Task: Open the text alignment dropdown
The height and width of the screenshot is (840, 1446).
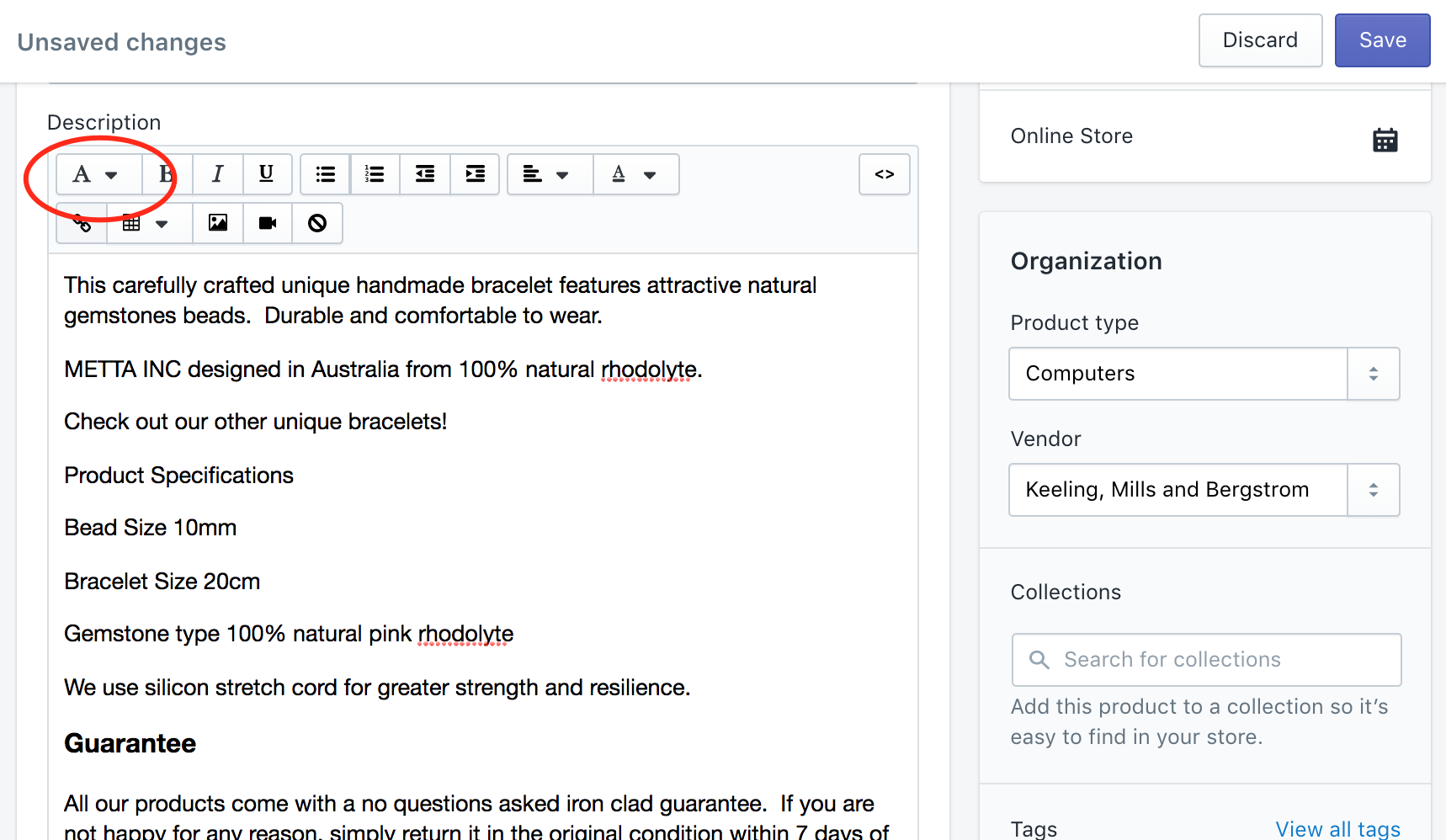Action: pos(550,174)
